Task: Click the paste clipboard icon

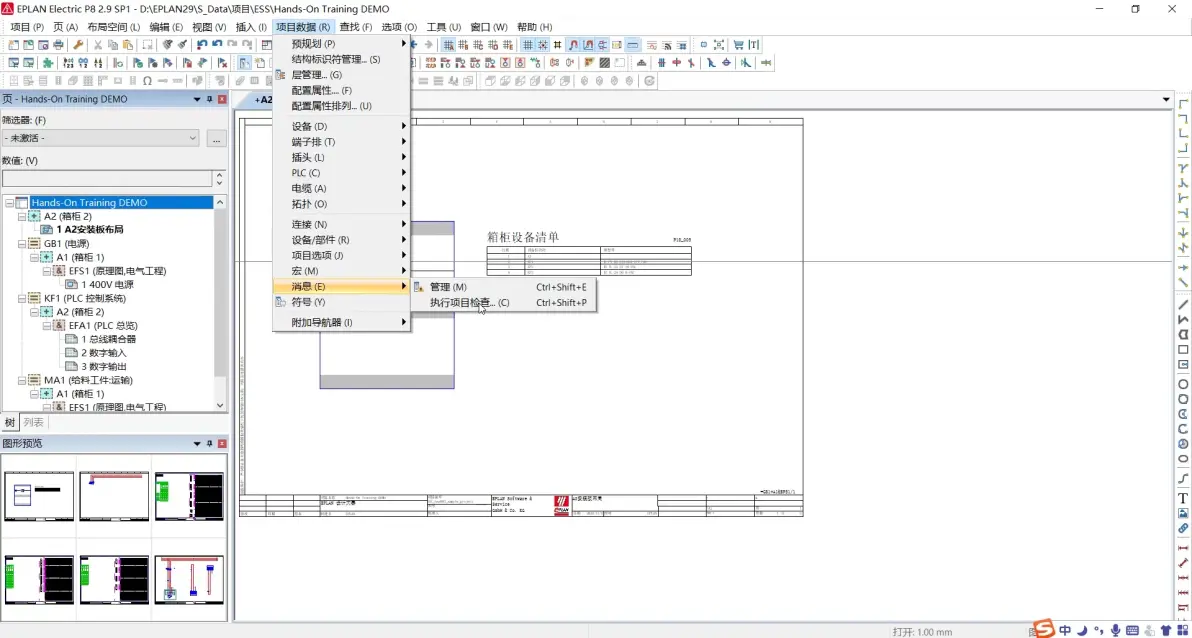Action: click(128, 45)
